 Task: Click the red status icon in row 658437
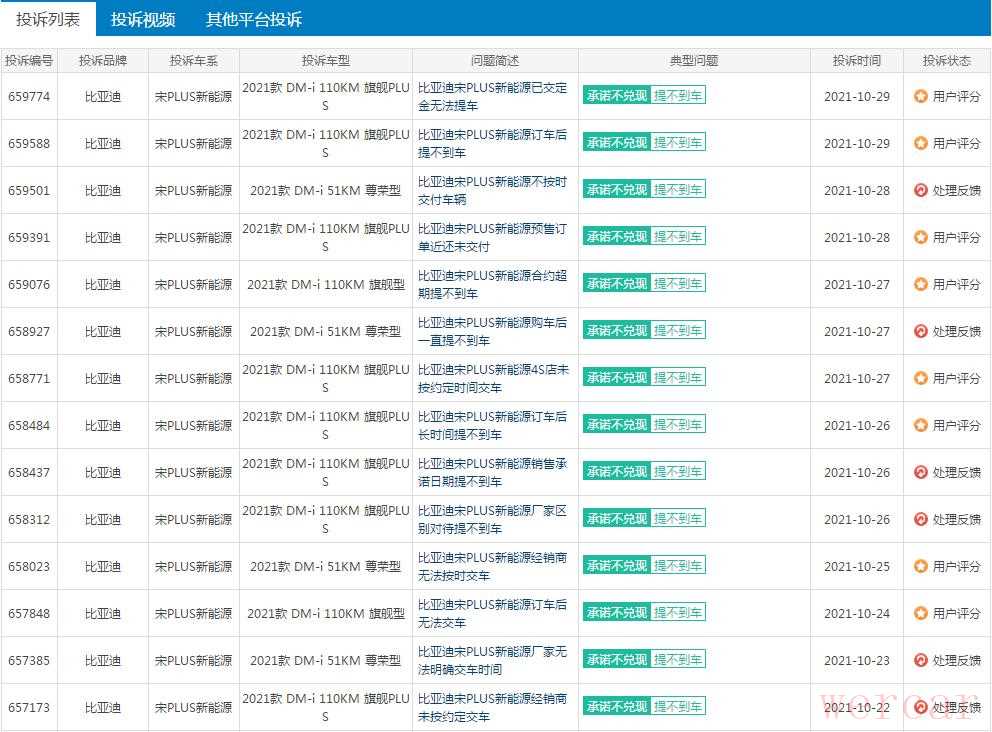click(x=921, y=473)
